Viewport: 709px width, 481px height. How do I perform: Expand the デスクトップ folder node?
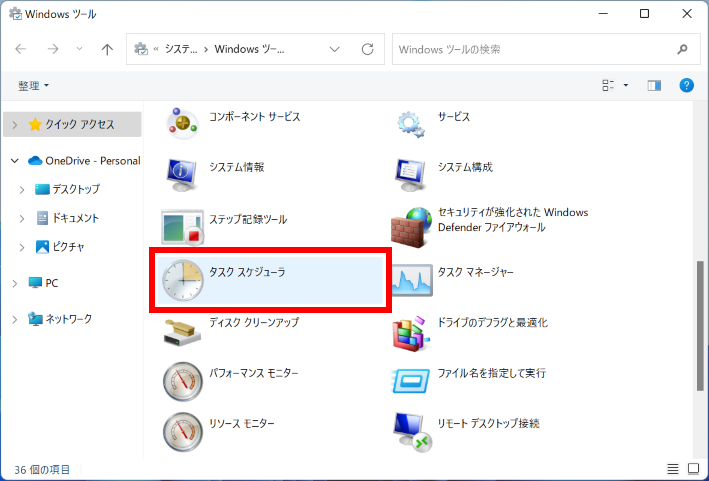coord(22,189)
